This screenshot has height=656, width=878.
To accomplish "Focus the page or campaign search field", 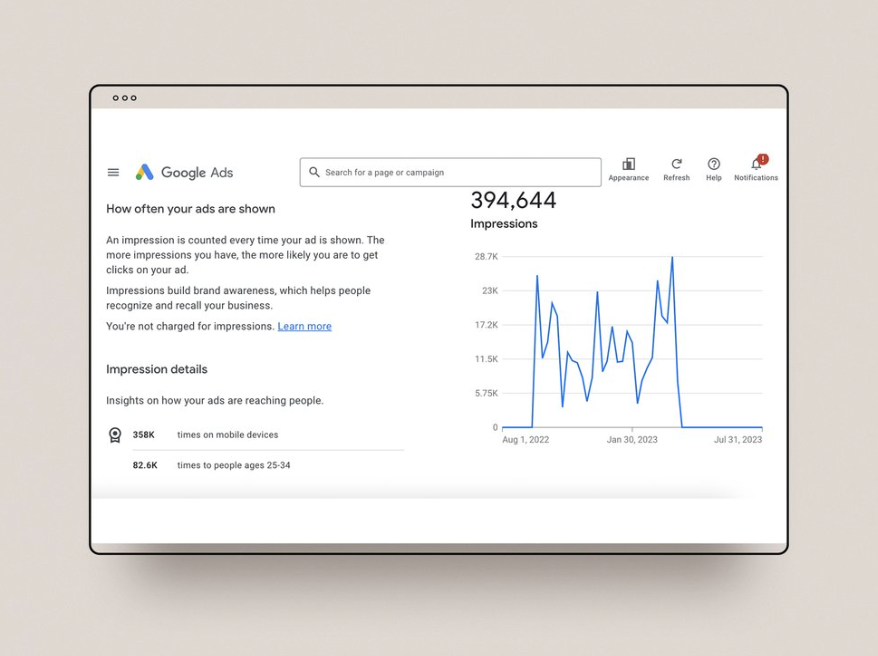I will click(x=450, y=172).
